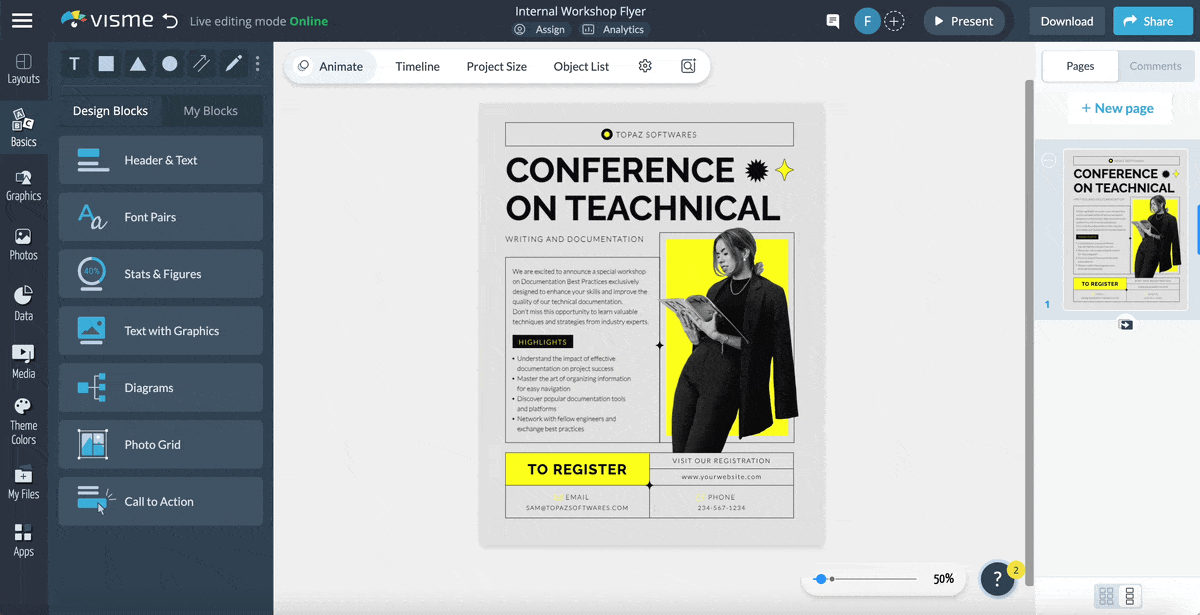Viewport: 1200px width, 615px height.
Task: Select the Triangle shape tool
Action: click(138, 63)
